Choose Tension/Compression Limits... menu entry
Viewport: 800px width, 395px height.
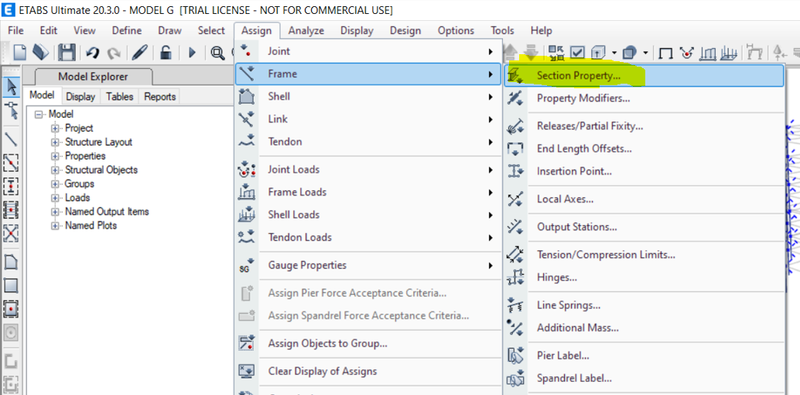(x=644, y=255)
